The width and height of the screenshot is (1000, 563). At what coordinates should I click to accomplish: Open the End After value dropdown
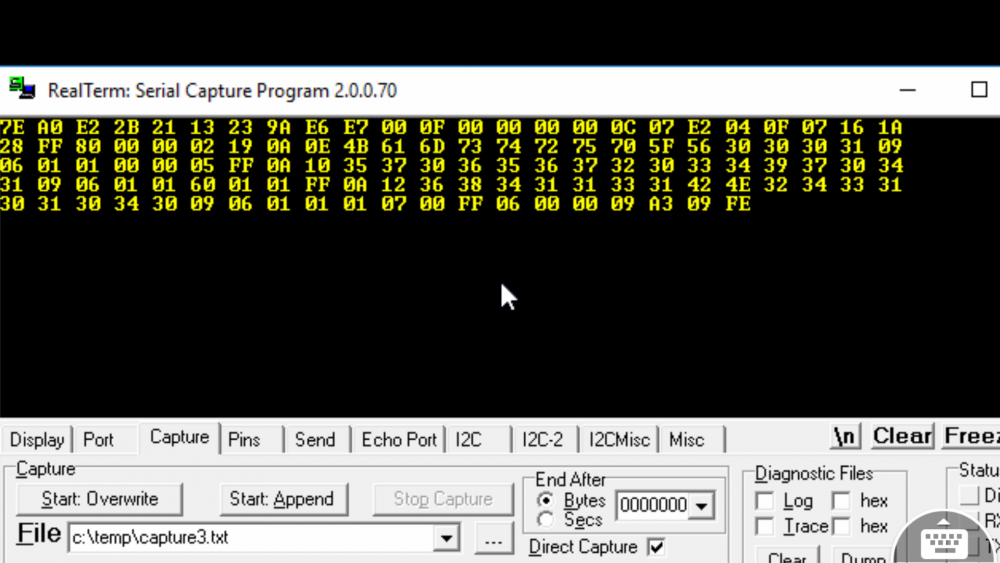(x=702, y=506)
